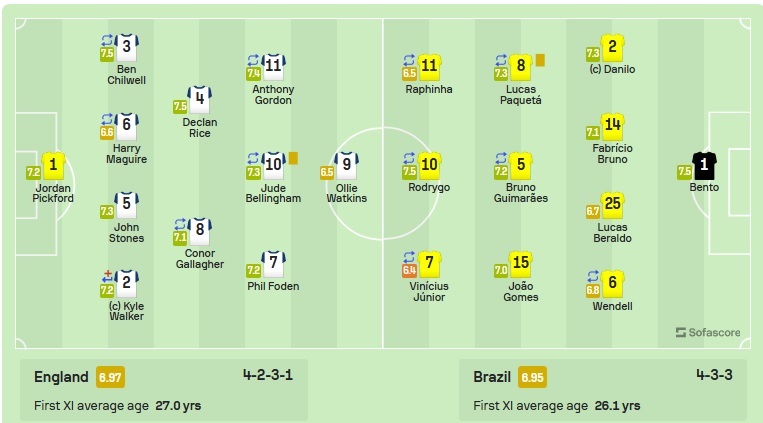Click the England team name
The image size is (763, 423).
point(61,377)
